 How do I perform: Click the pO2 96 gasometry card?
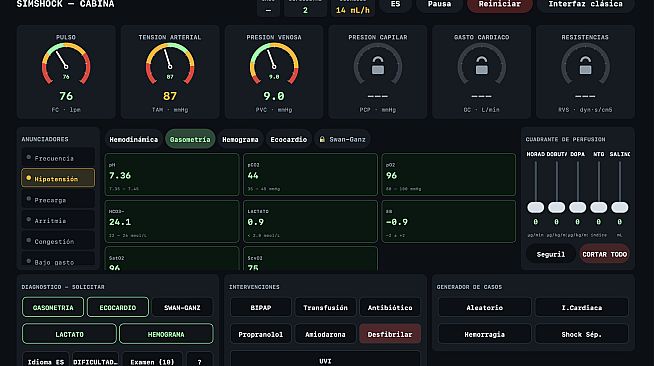pos(449,175)
